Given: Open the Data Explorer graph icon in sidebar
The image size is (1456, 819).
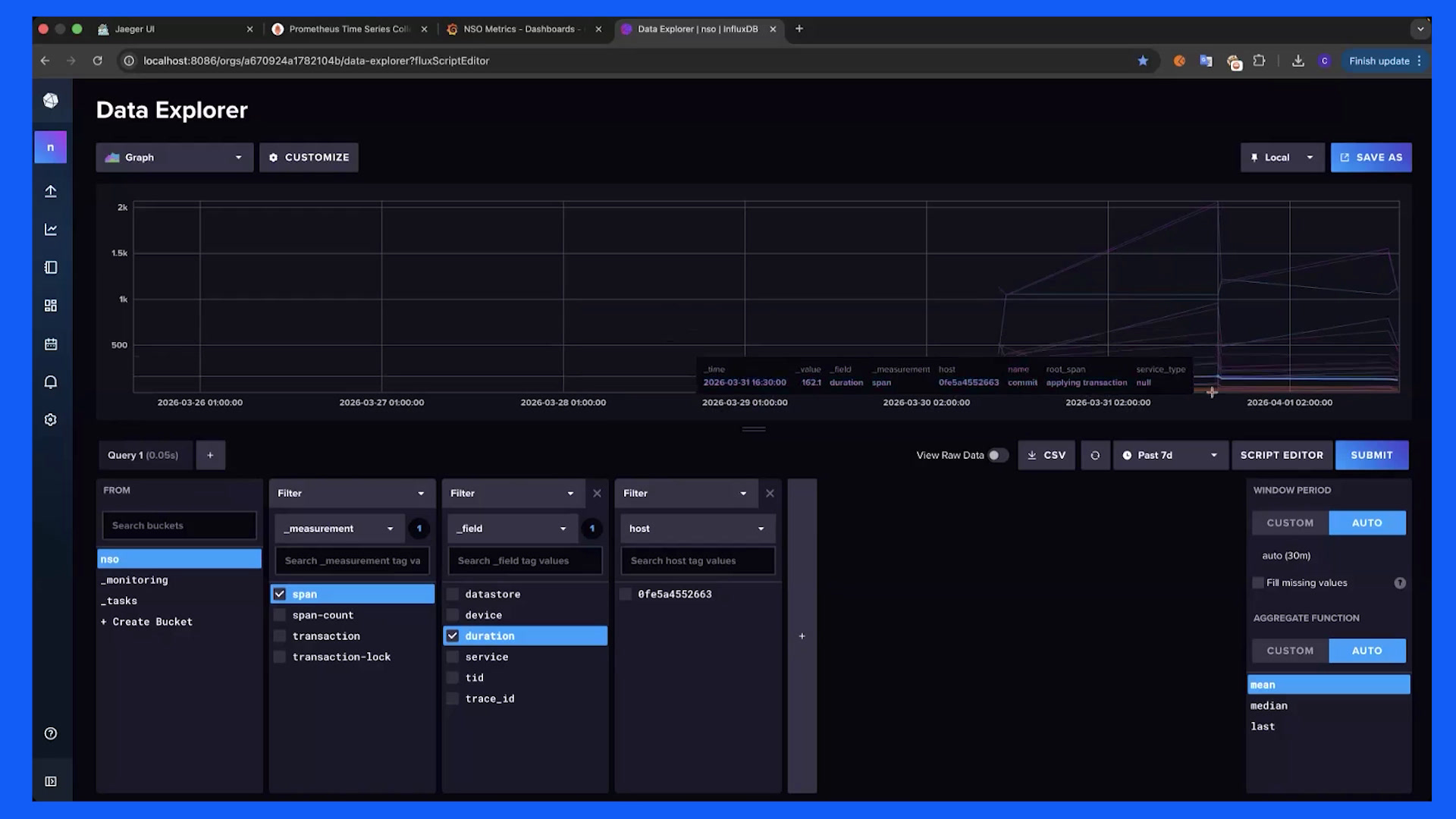Looking at the screenshot, I should [x=51, y=229].
